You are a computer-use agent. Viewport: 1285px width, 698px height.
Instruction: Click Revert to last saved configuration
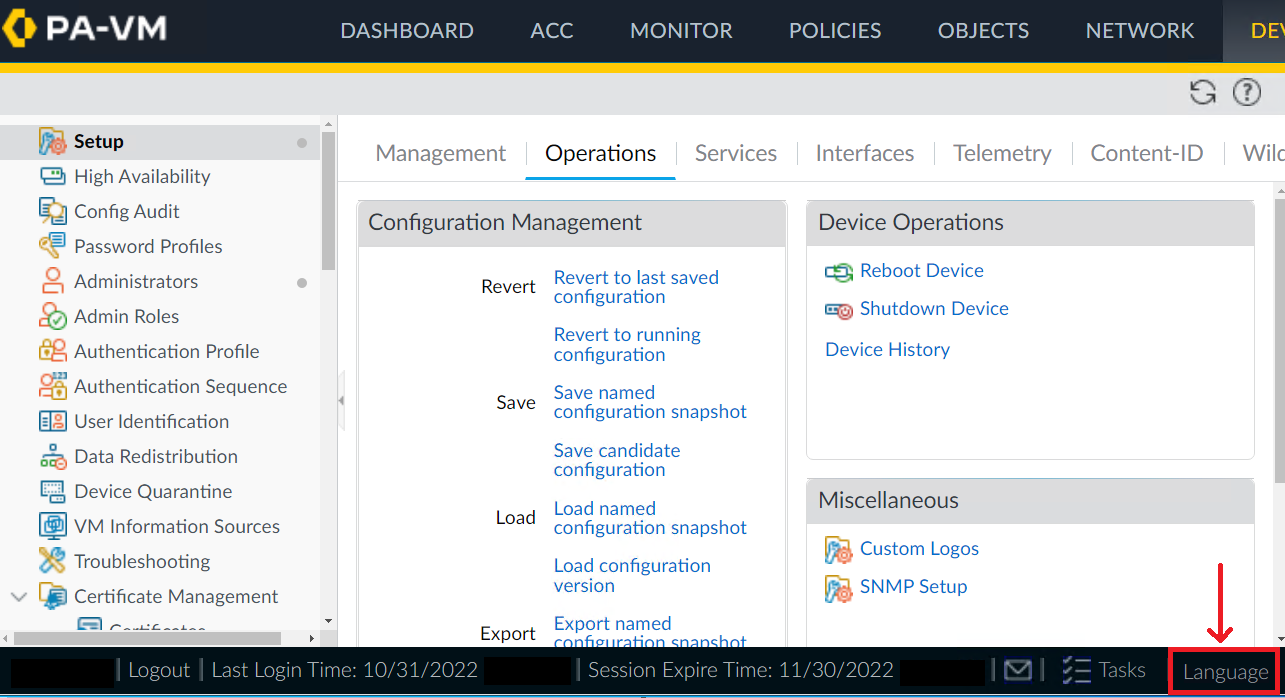tap(635, 287)
